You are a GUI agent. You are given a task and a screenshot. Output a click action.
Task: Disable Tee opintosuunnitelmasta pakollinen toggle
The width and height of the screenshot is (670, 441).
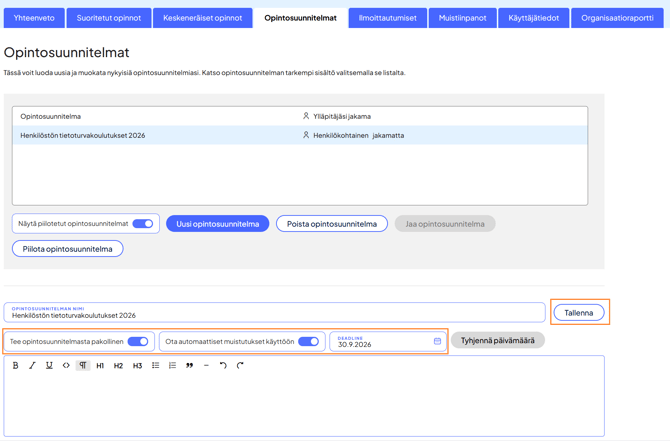point(138,342)
